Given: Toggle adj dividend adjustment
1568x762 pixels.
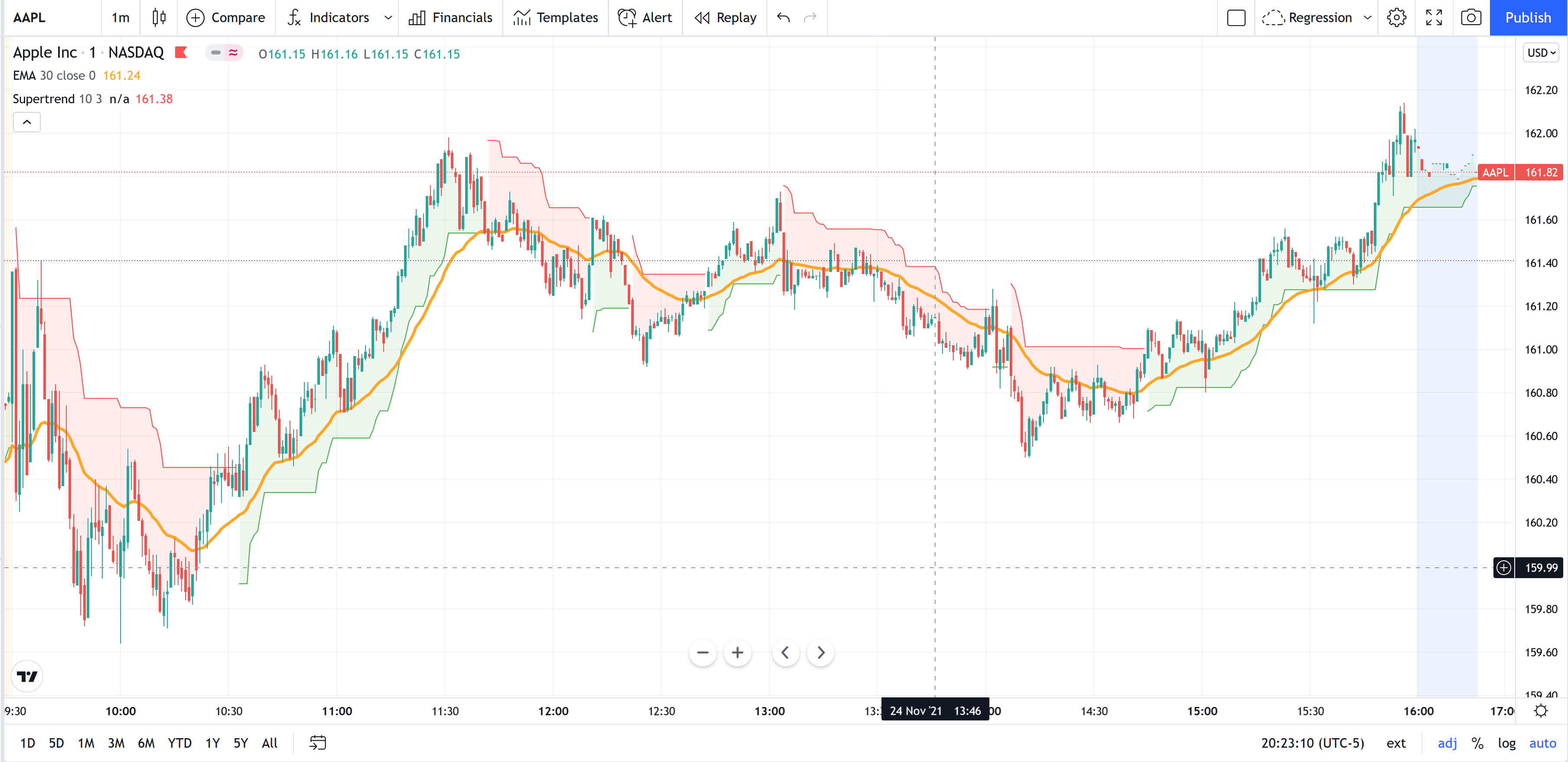Looking at the screenshot, I should click(1447, 743).
